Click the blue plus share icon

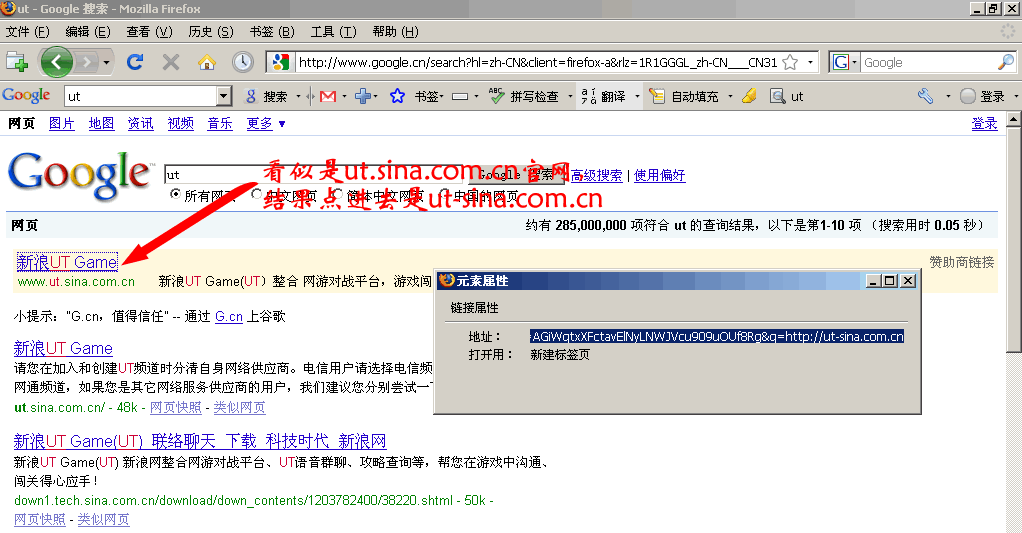363,96
